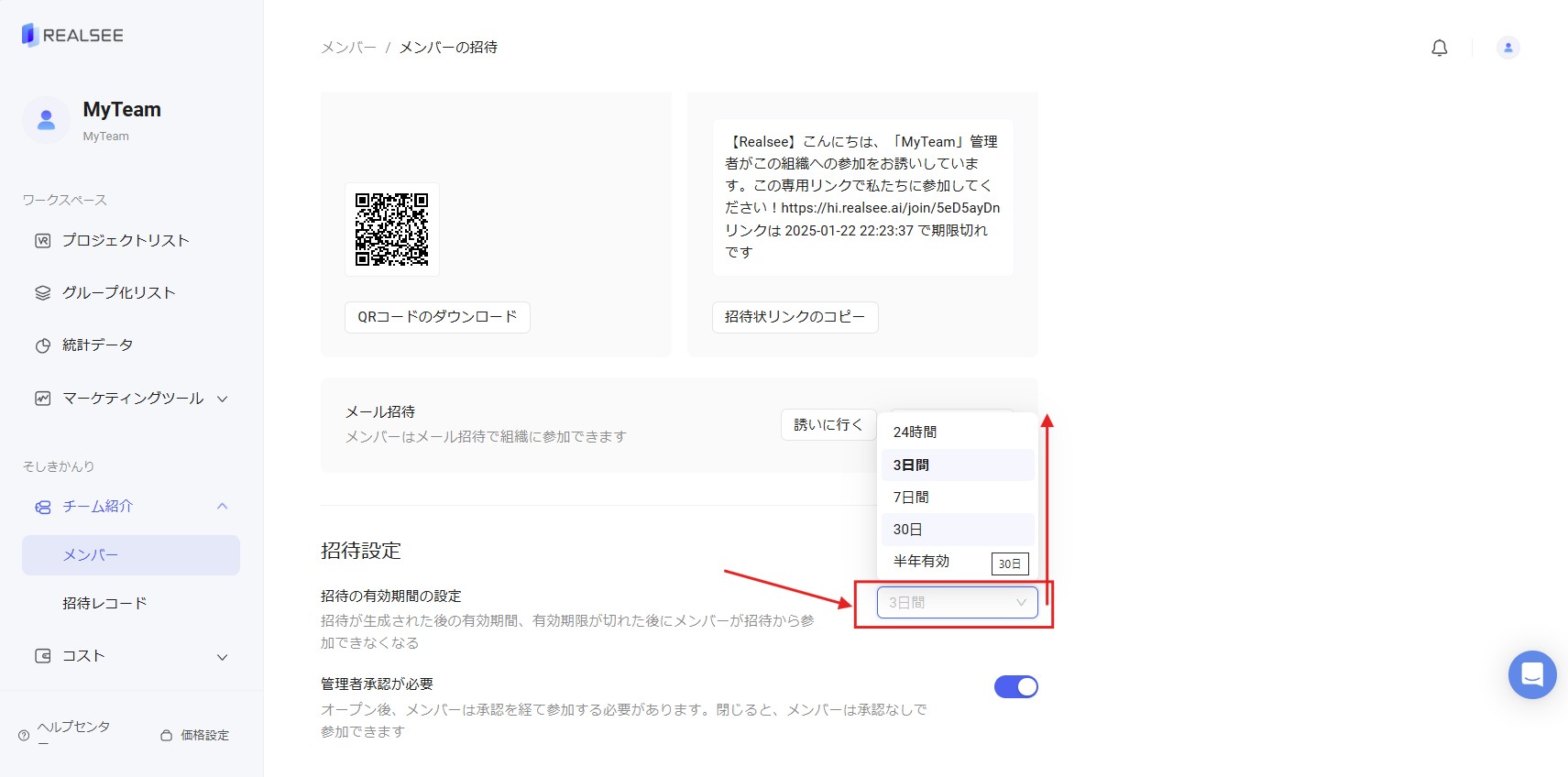Expand the マーケティングツール submenu chevron
Viewport: 1568px width, 777px height.
pyautogui.click(x=222, y=399)
